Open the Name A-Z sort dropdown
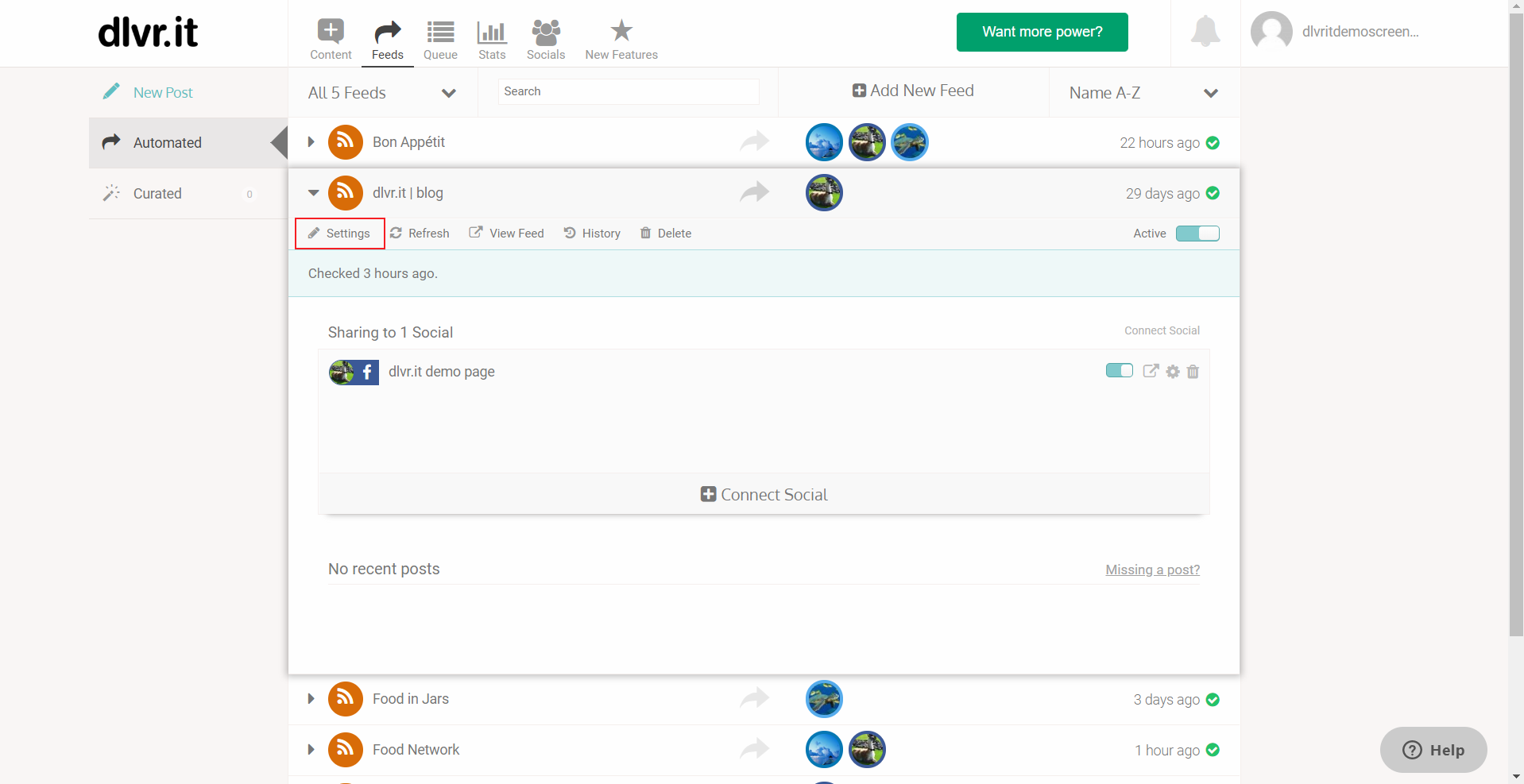The height and width of the screenshot is (784, 1524). pos(1144,93)
